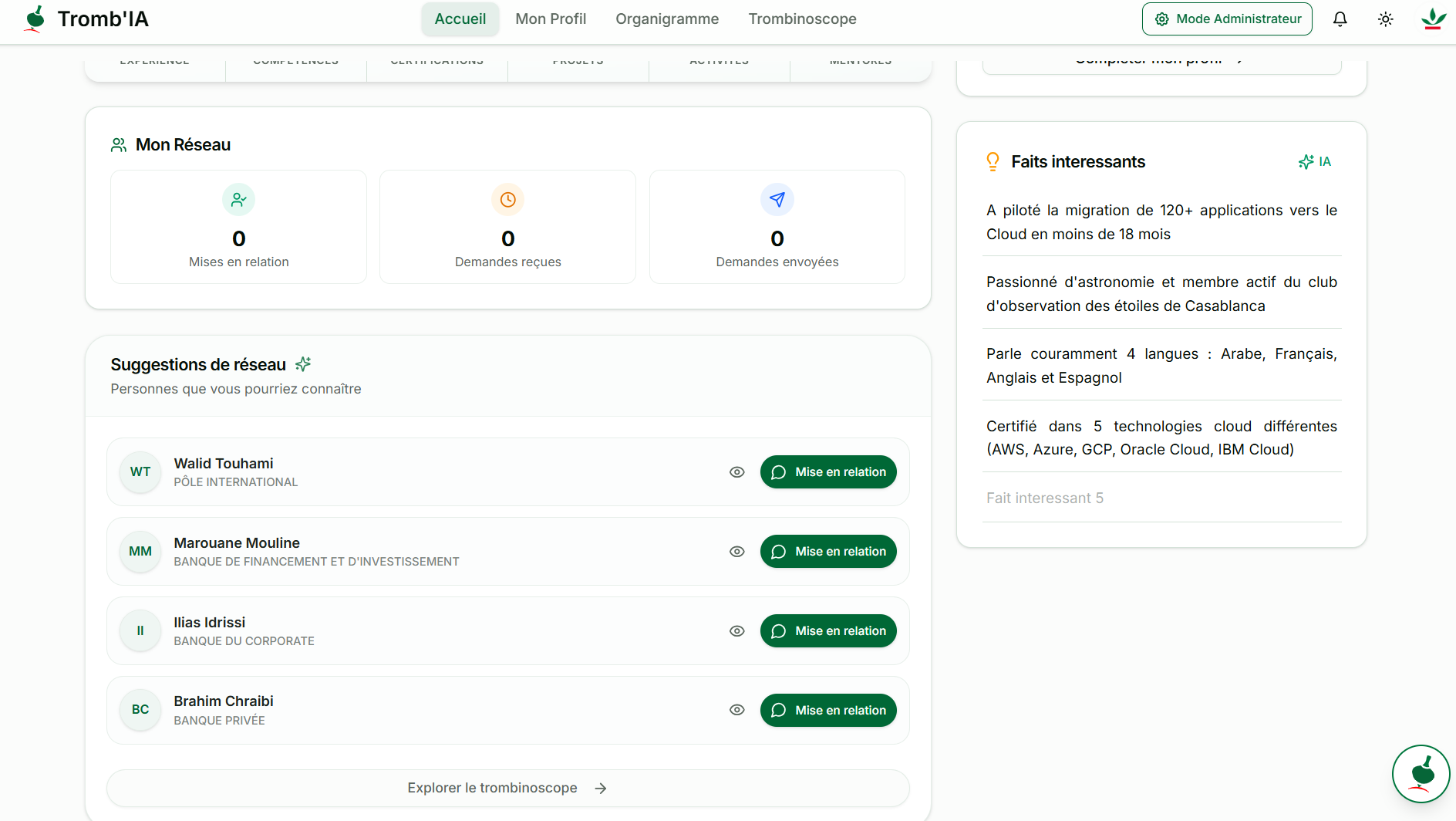Open the notifications bell
This screenshot has height=821, width=1456.
pos(1340,19)
